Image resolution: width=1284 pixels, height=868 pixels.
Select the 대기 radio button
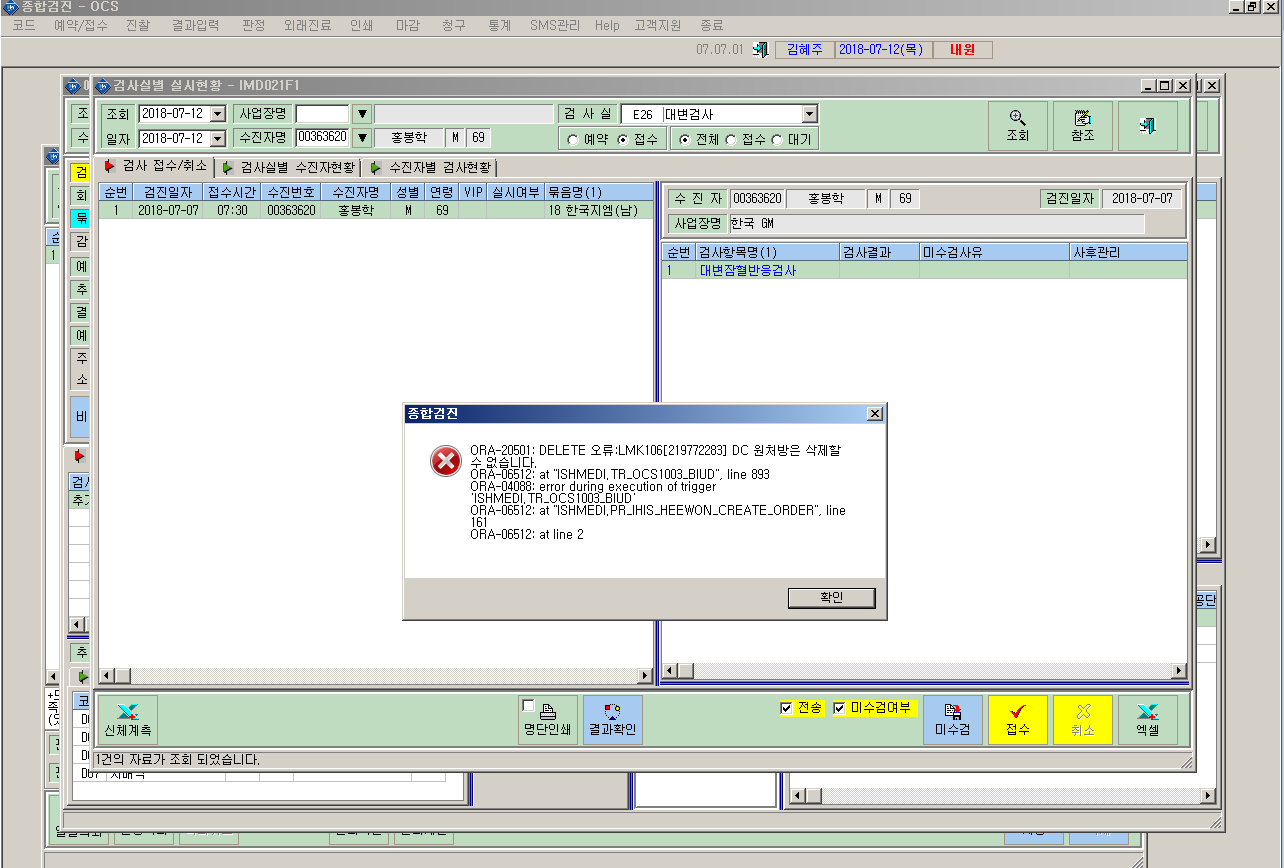coord(777,139)
